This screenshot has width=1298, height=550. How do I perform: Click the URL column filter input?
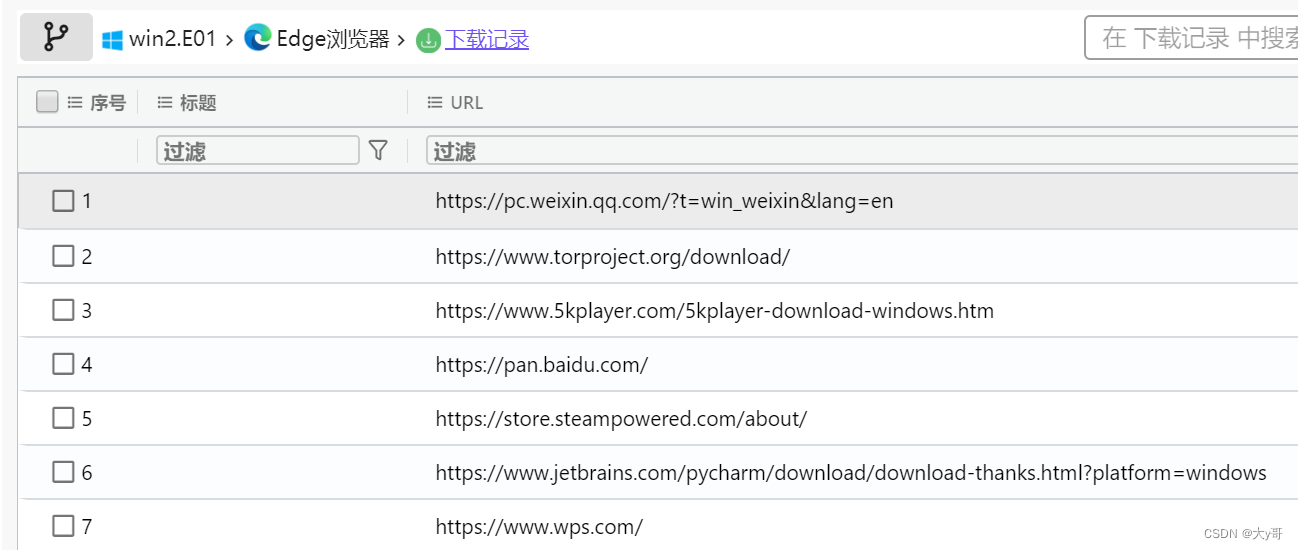pos(862,151)
